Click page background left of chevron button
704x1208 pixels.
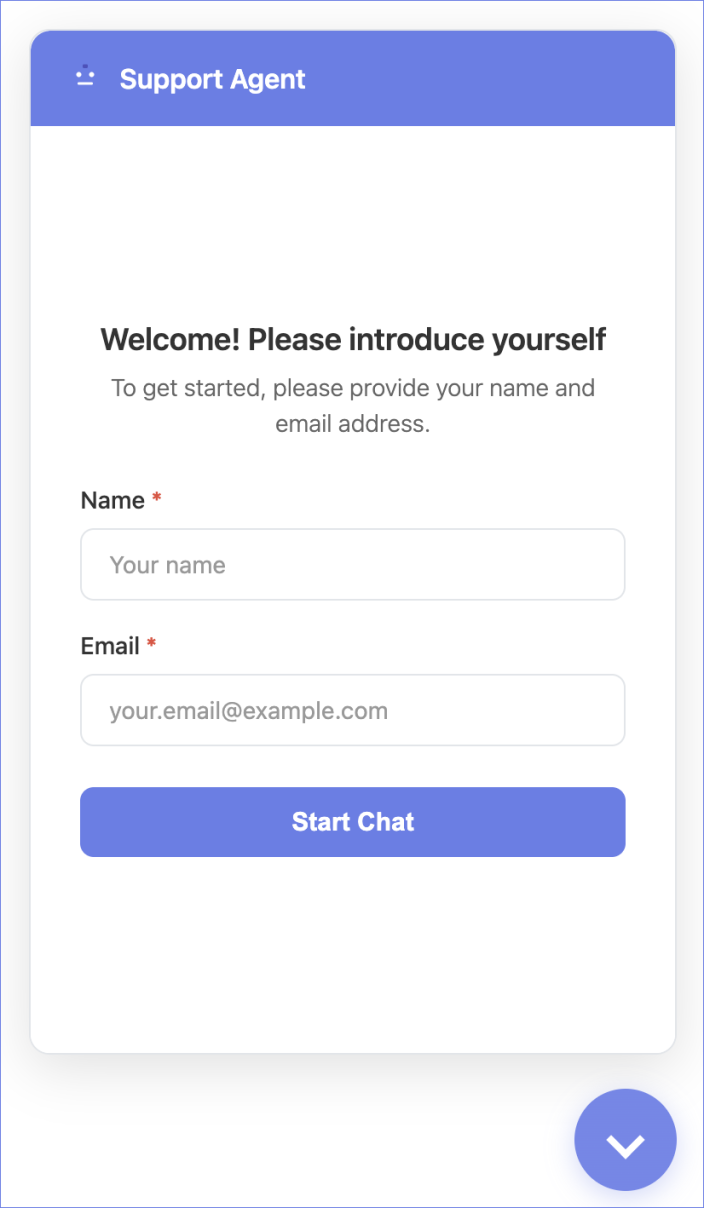coord(300,1140)
